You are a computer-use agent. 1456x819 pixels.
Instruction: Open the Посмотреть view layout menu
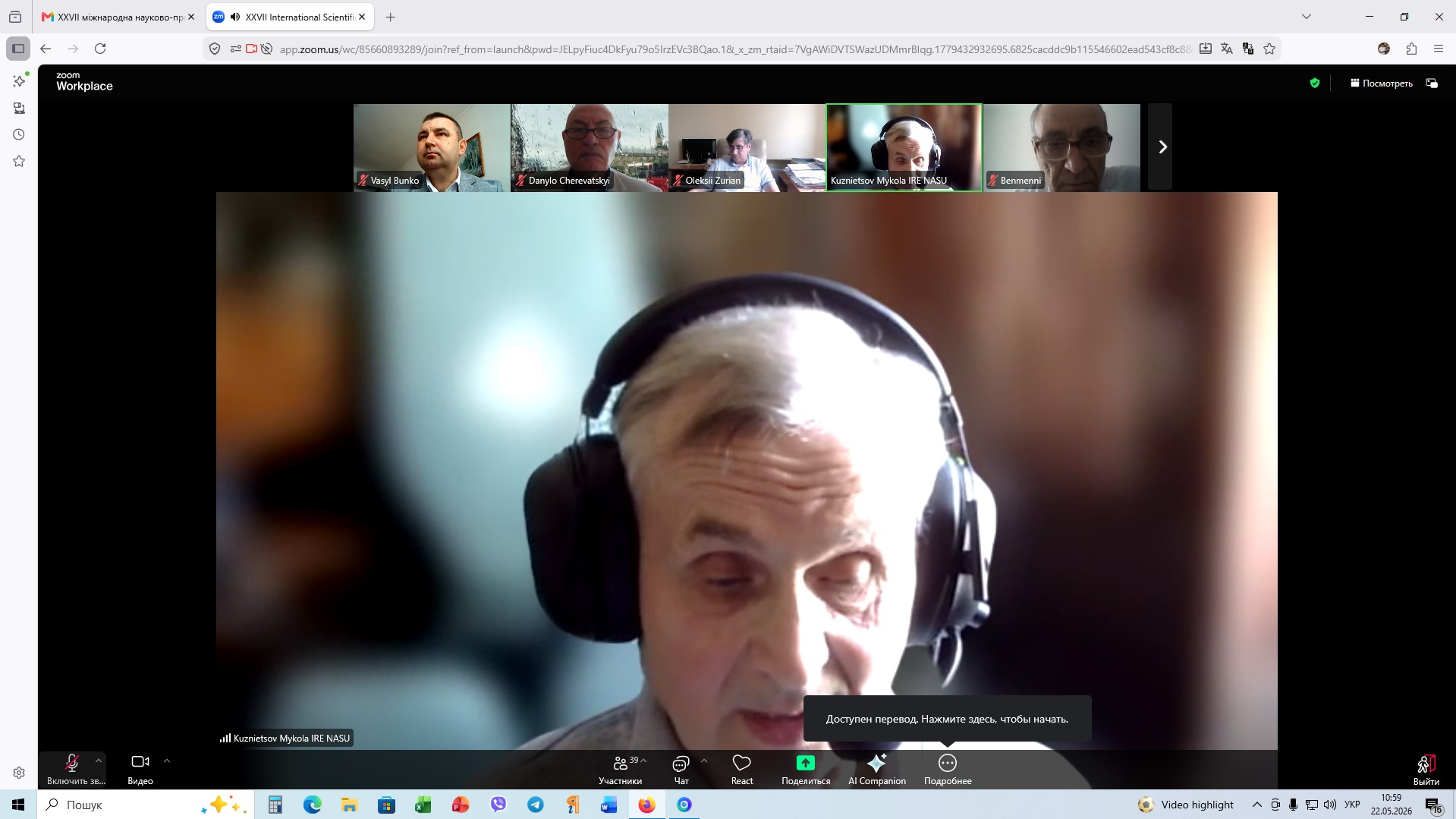click(1381, 83)
